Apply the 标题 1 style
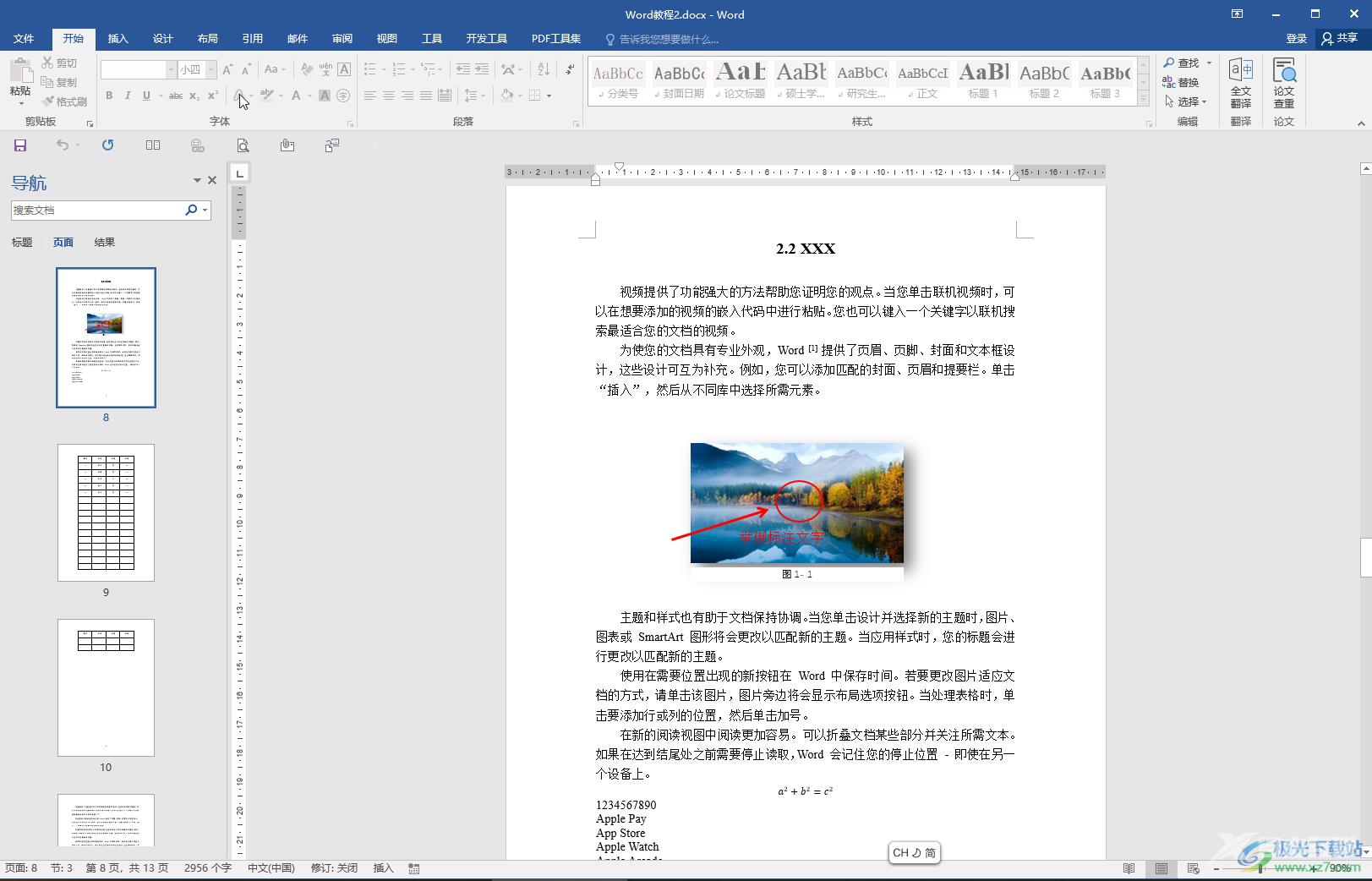Screen dimensions: 1372x881 tap(984, 80)
